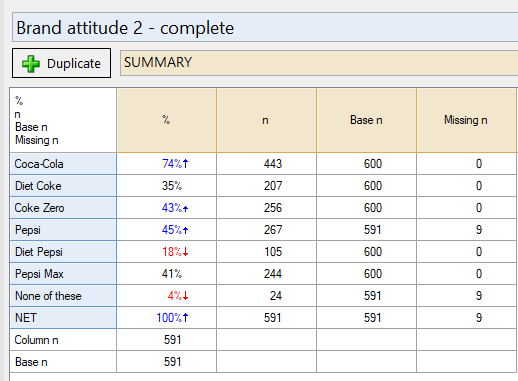
Task: Click the Base n 600 cell for Diet Coke
Action: pyautogui.click(x=366, y=186)
